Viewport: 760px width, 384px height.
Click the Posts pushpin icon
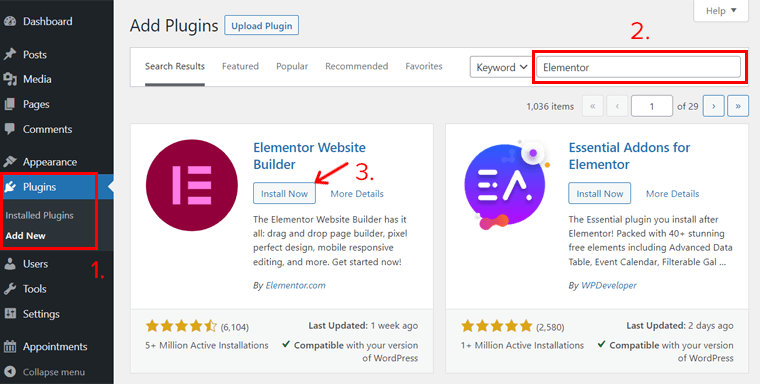click(x=10, y=54)
